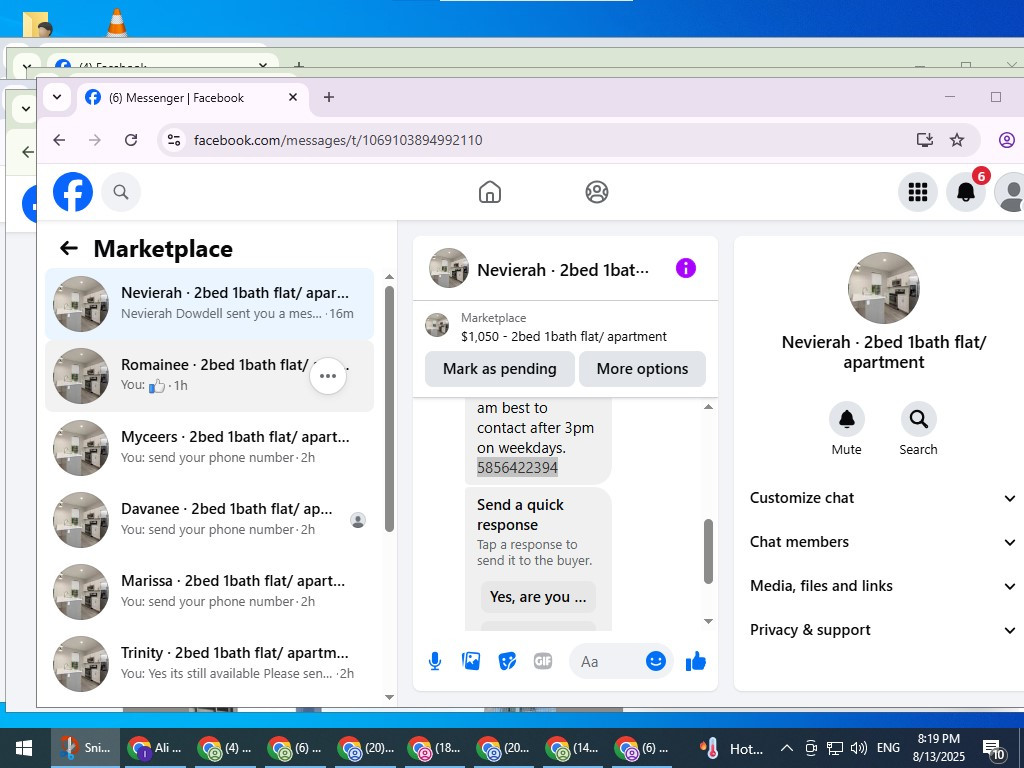This screenshot has height=768, width=1024.
Task: Go to Facebook Home icon
Action: point(490,192)
